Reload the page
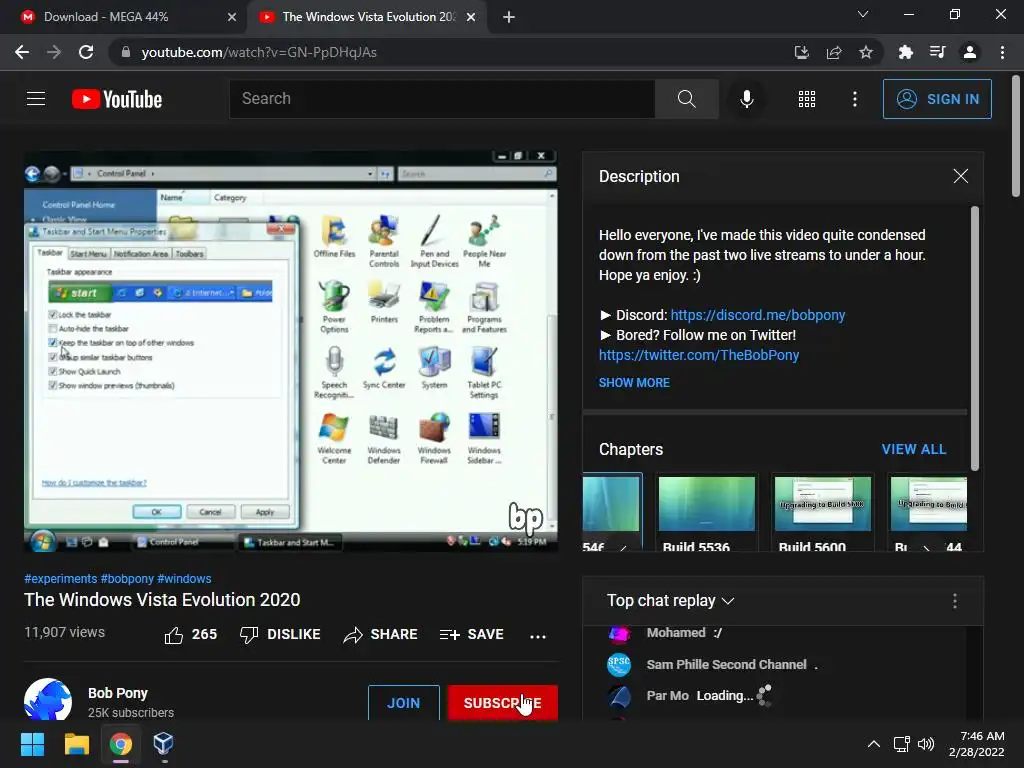This screenshot has height=768, width=1024. (x=86, y=52)
